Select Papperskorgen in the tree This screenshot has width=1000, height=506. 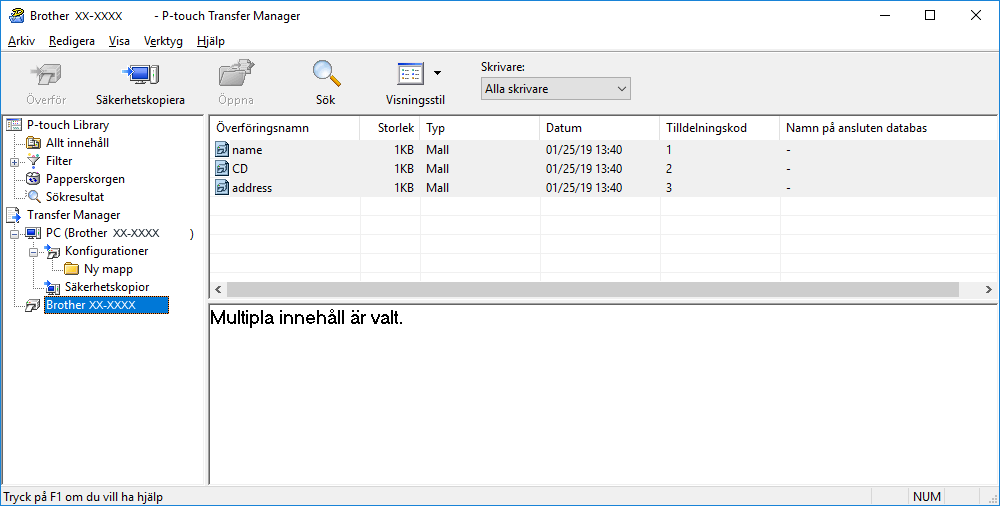(x=85, y=179)
